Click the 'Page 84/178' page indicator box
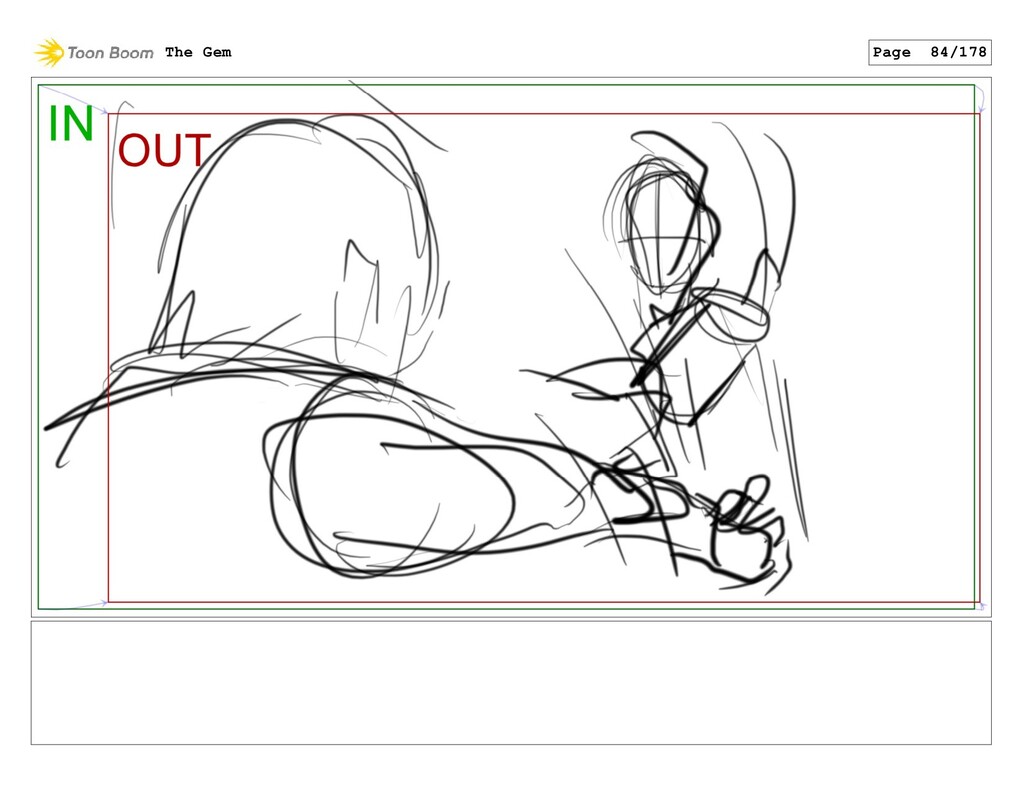 pyautogui.click(x=929, y=52)
